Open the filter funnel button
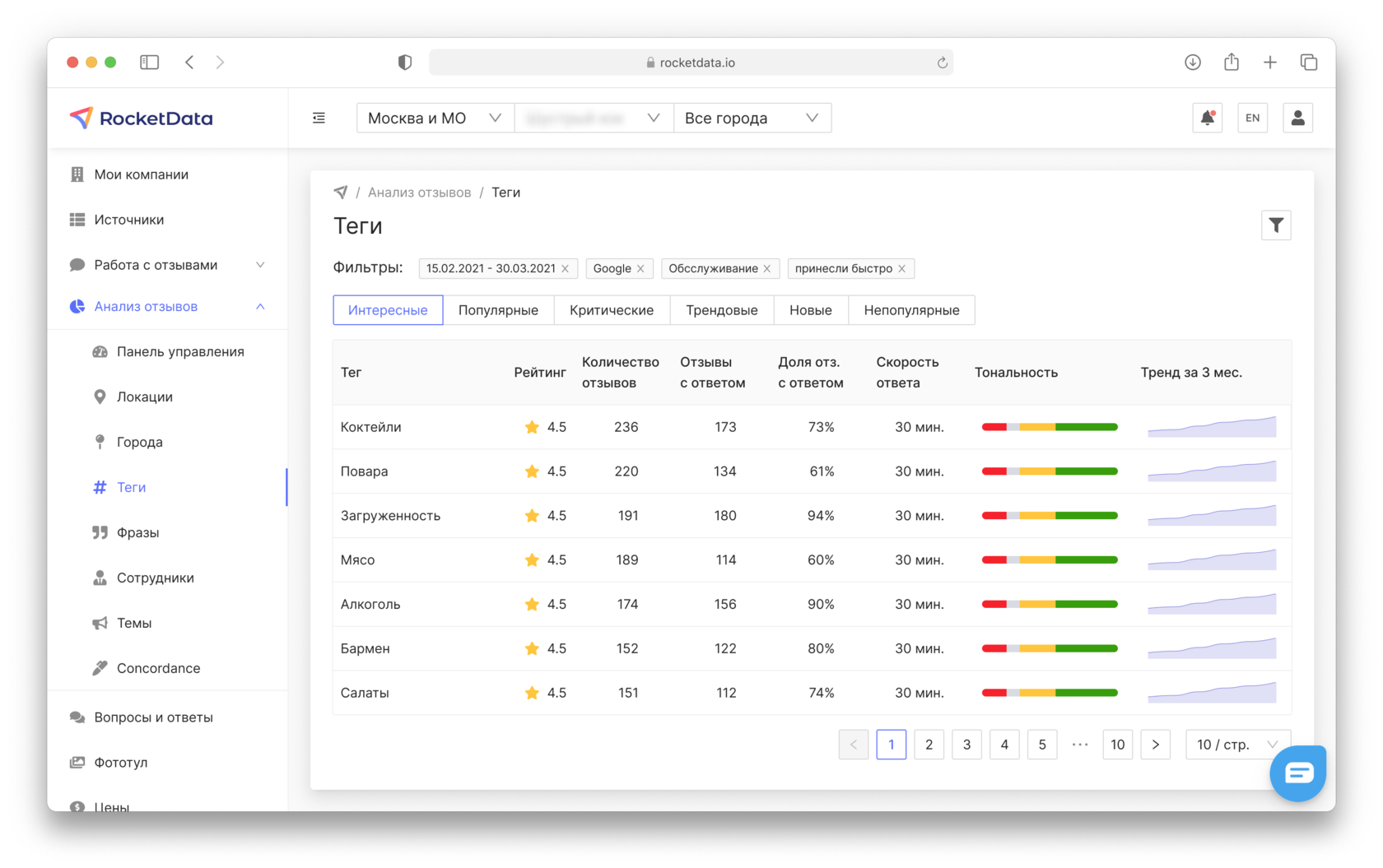This screenshot has width=1383, height=868. 1276,225
